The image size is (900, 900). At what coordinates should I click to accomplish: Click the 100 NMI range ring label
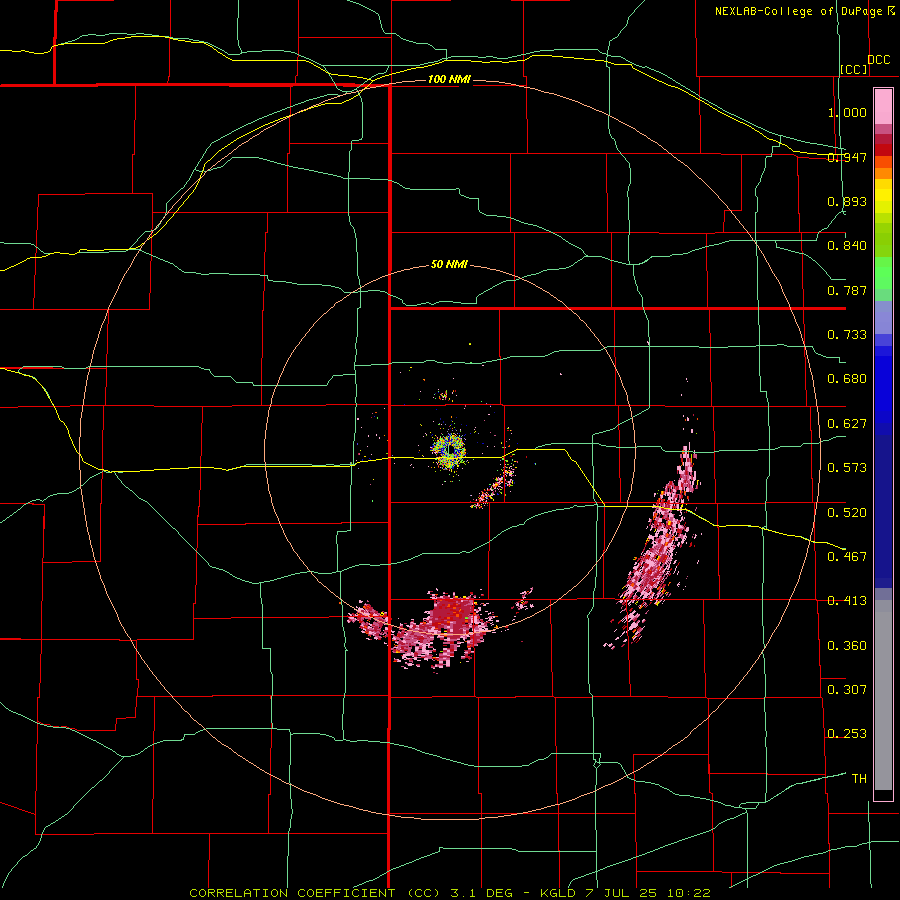449,79
